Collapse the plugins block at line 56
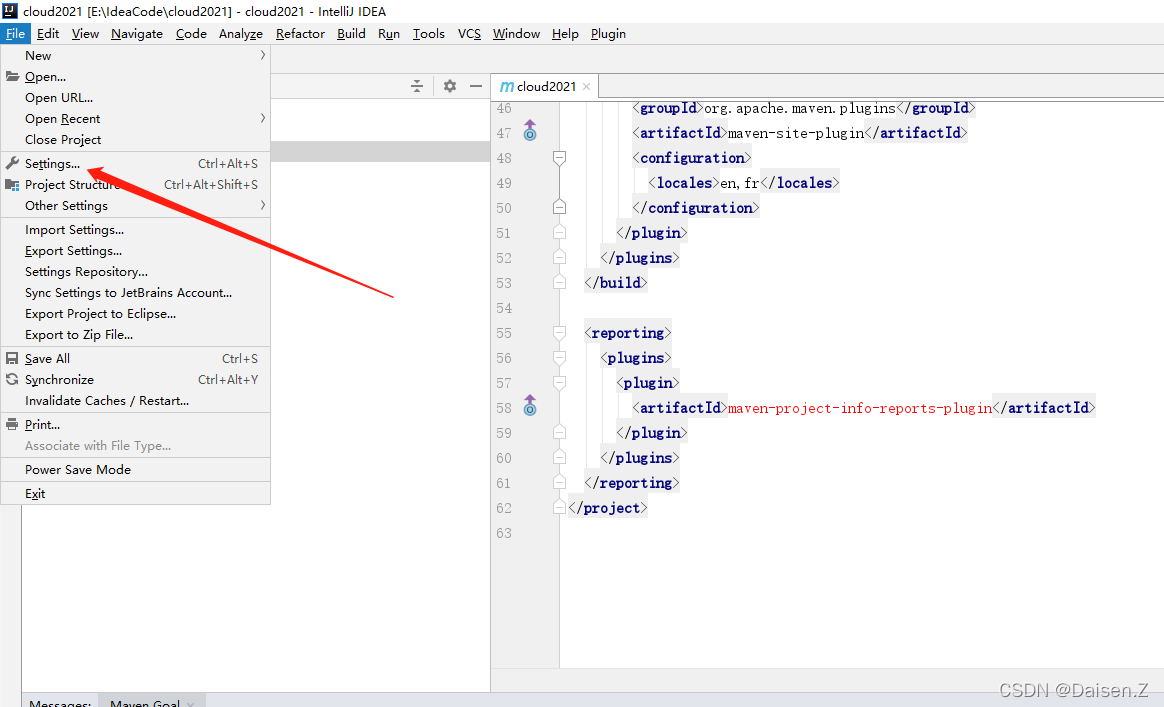The width and height of the screenshot is (1164, 707). click(560, 358)
